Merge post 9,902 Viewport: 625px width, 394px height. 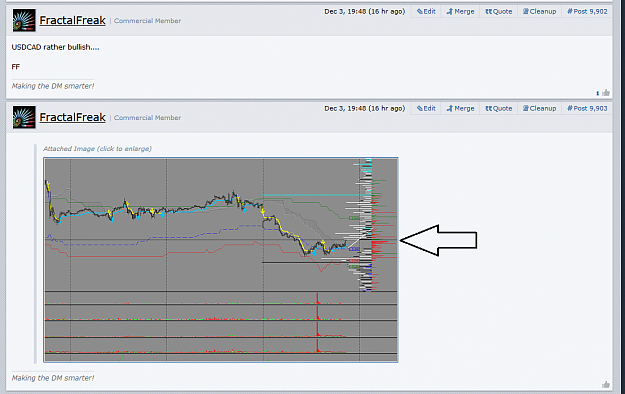[x=460, y=12]
